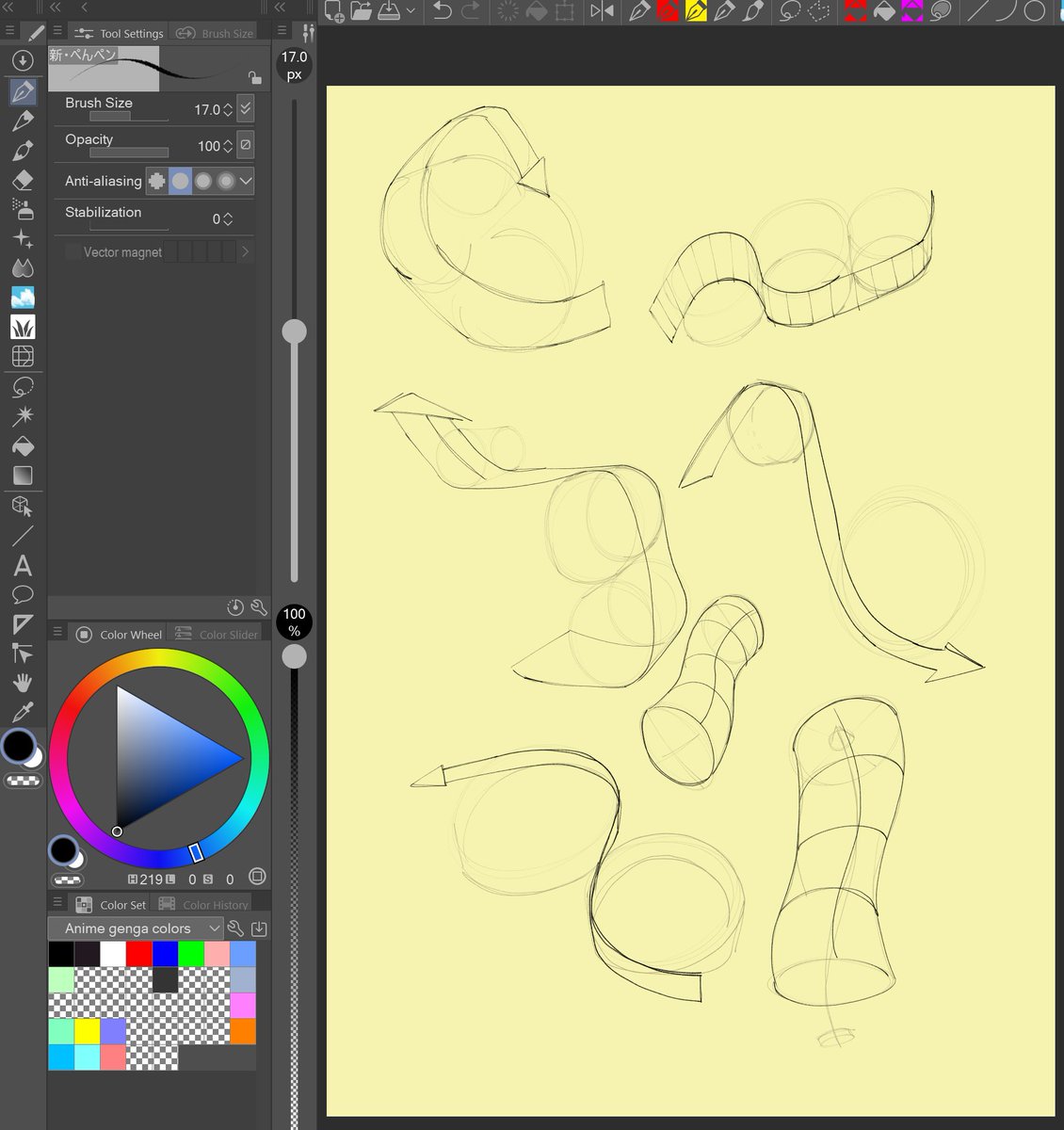Create a new canvas from command bar

[334, 11]
